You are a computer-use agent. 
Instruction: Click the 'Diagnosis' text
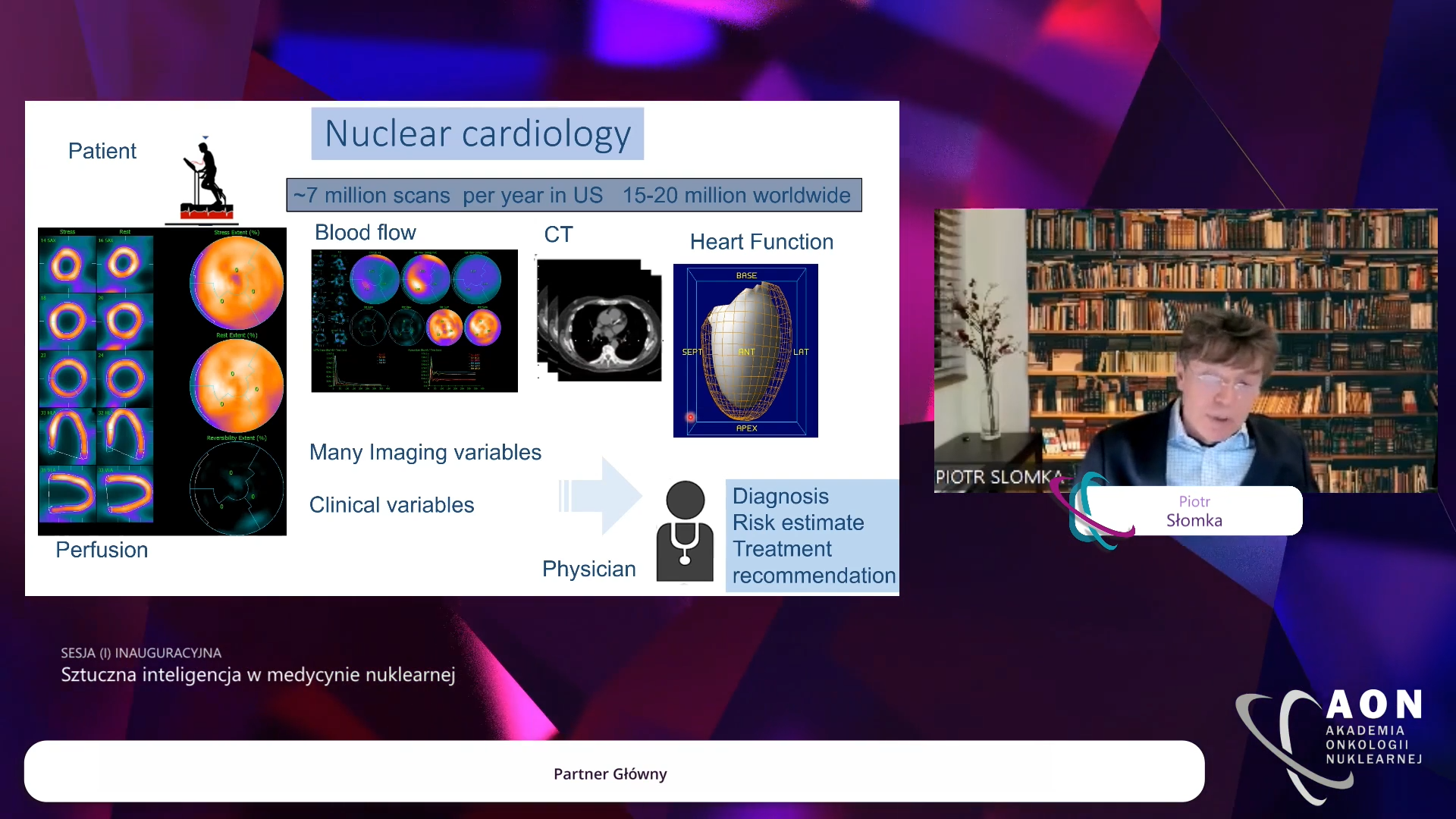pyautogui.click(x=780, y=496)
